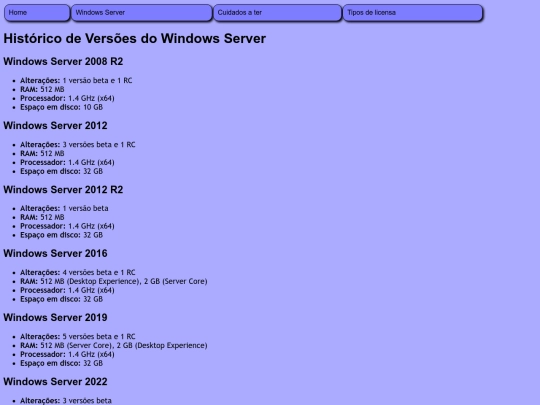
Task: Select the Windows Server 2012 heading
Action: tap(55, 125)
